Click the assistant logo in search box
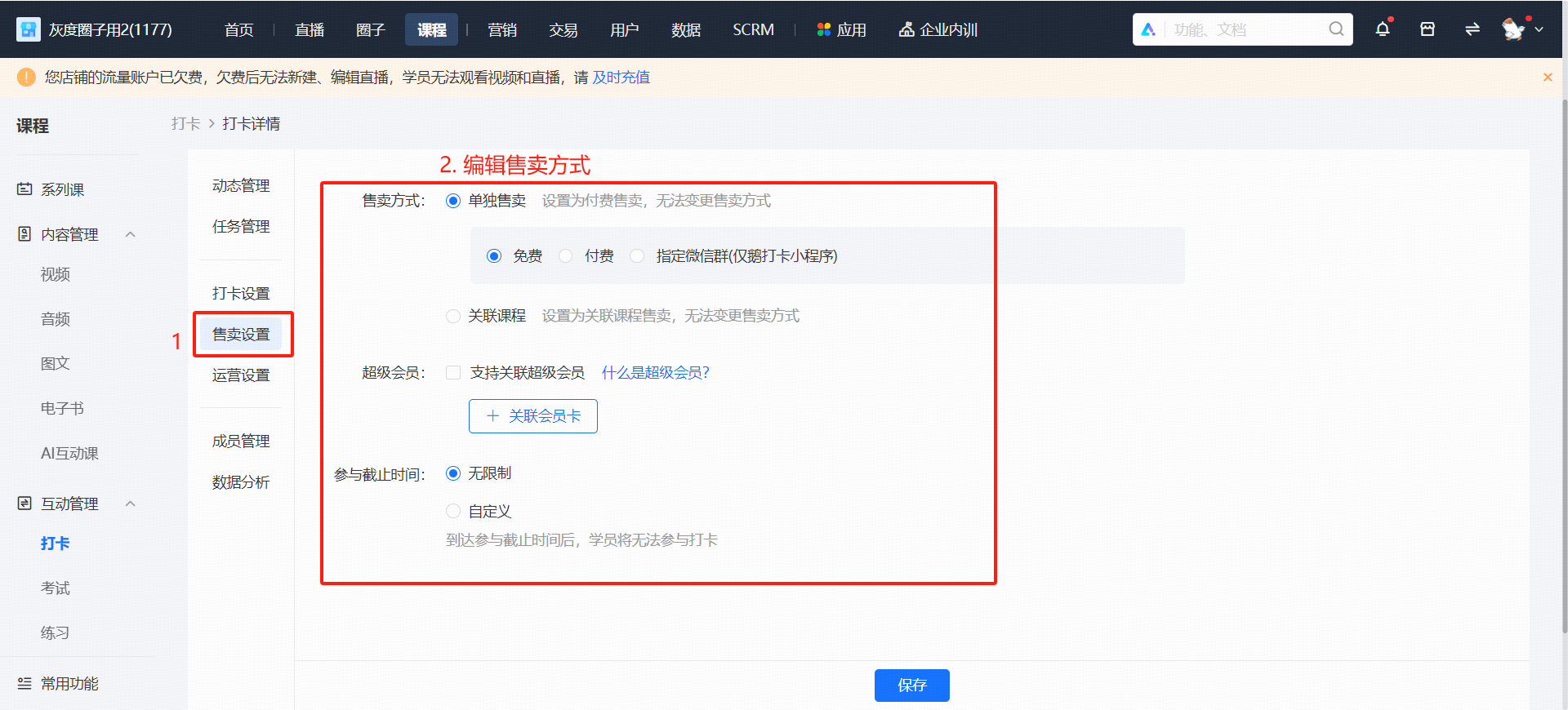Screen dimensions: 1568x710 click(1149, 29)
